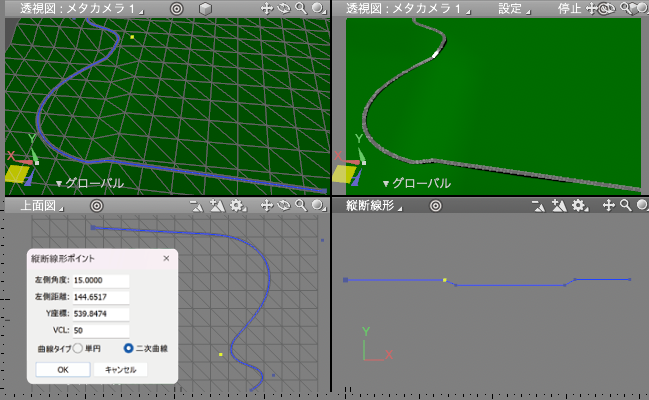
Task: Click the minus-mountain icon in 上面図 header
Action: [197, 206]
